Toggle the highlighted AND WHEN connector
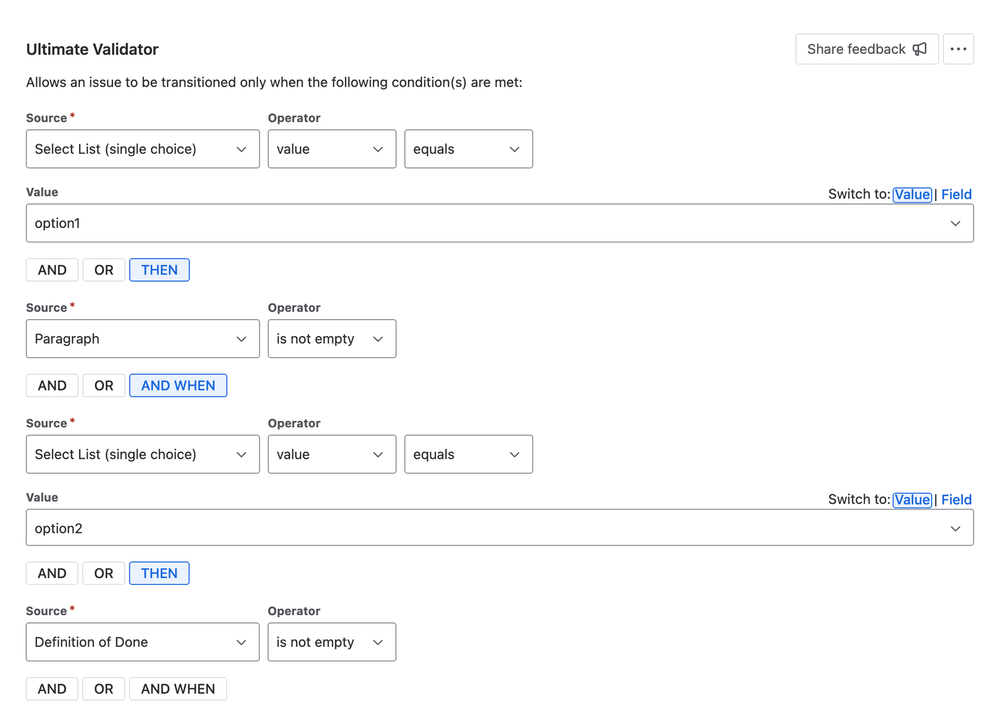Viewport: 999px width, 725px height. click(x=178, y=386)
